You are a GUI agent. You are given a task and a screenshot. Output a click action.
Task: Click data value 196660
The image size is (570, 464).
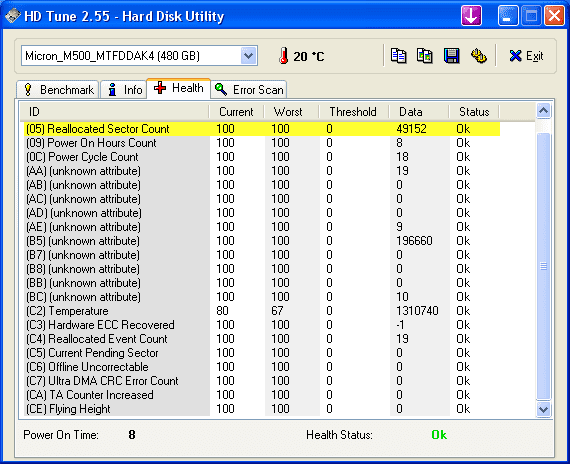coord(414,241)
